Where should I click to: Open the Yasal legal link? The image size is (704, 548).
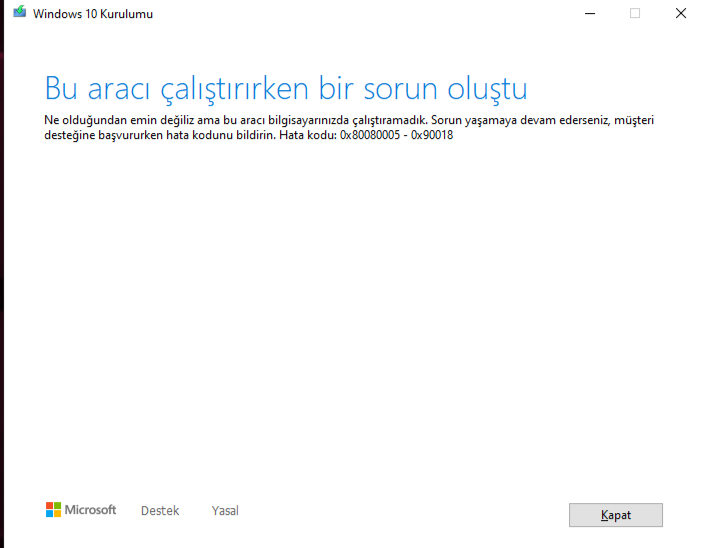pyautogui.click(x=225, y=511)
